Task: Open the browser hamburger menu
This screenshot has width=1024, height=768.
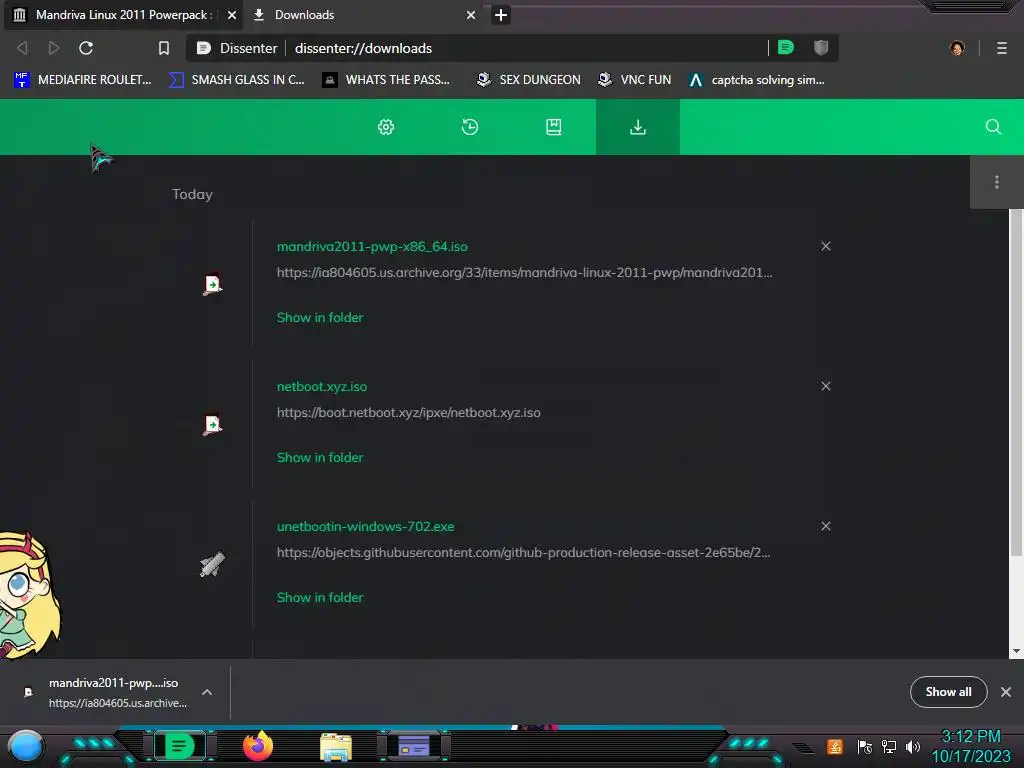Action: tap(1002, 48)
